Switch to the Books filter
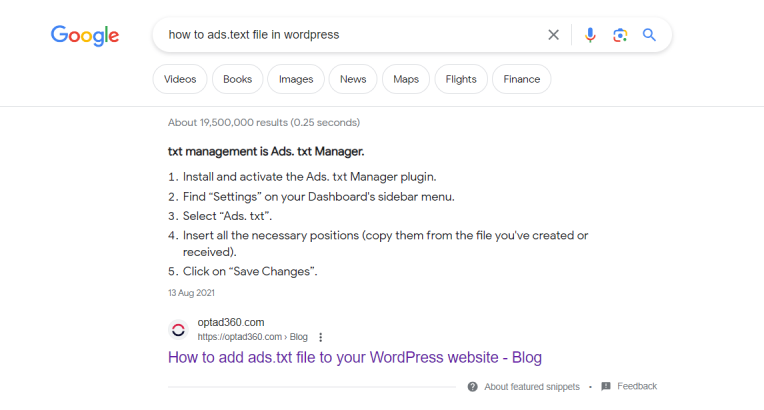The image size is (764, 410). 237,79
